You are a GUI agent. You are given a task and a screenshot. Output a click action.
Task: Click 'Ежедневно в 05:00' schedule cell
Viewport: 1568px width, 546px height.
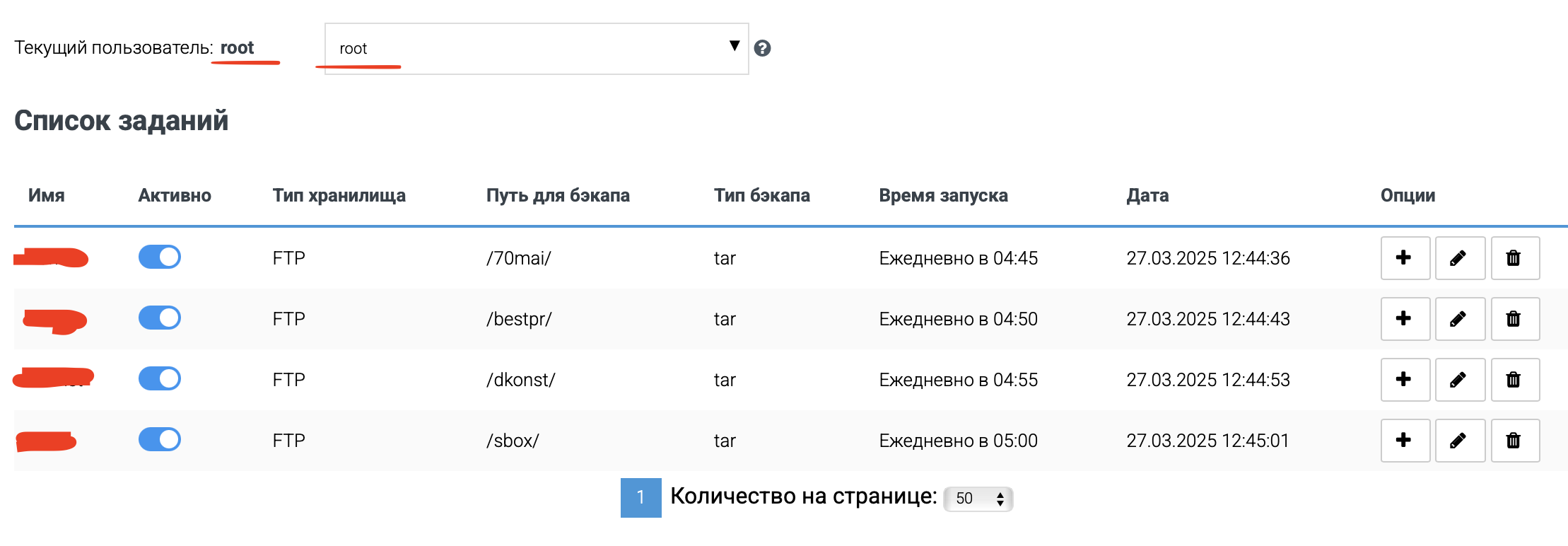[x=959, y=441]
